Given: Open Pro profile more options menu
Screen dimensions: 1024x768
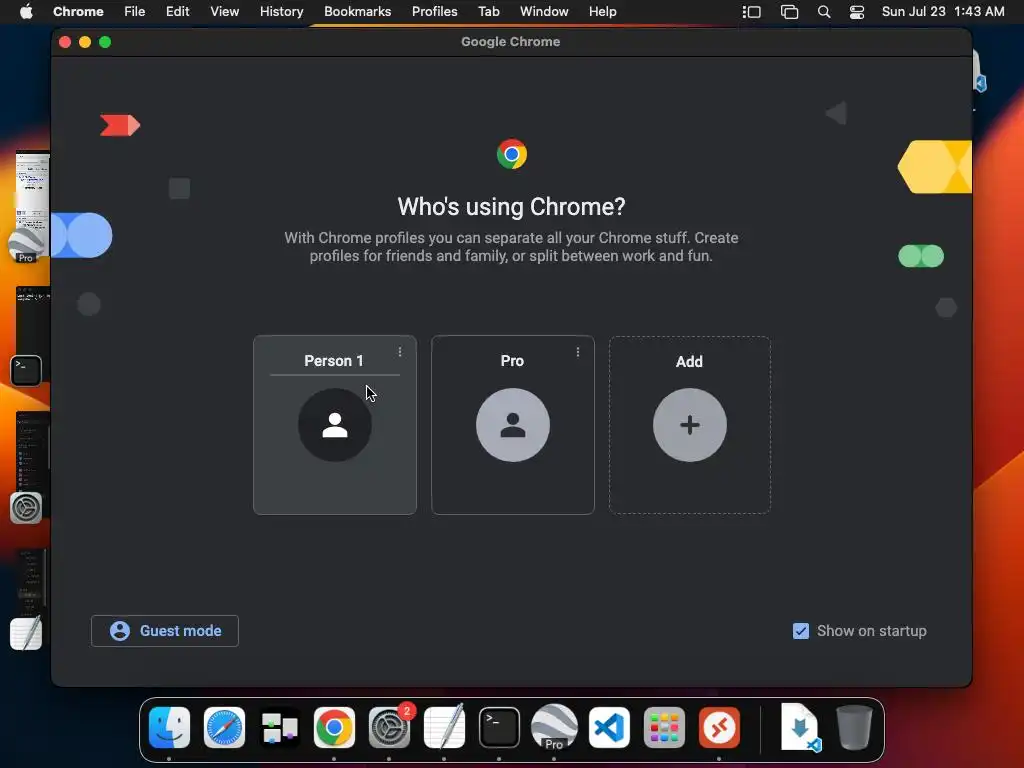Looking at the screenshot, I should [x=577, y=352].
